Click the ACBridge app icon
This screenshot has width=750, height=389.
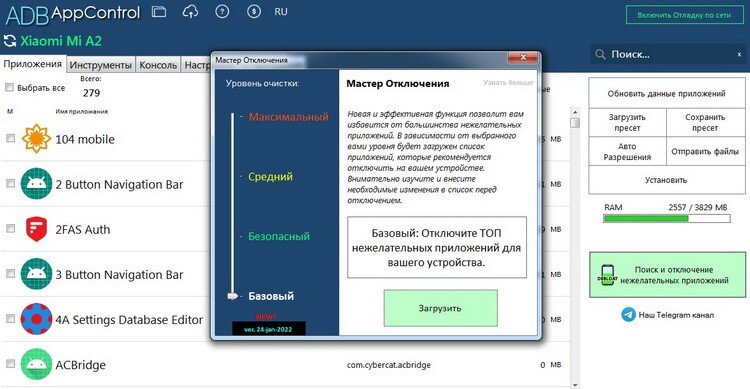(x=36, y=364)
